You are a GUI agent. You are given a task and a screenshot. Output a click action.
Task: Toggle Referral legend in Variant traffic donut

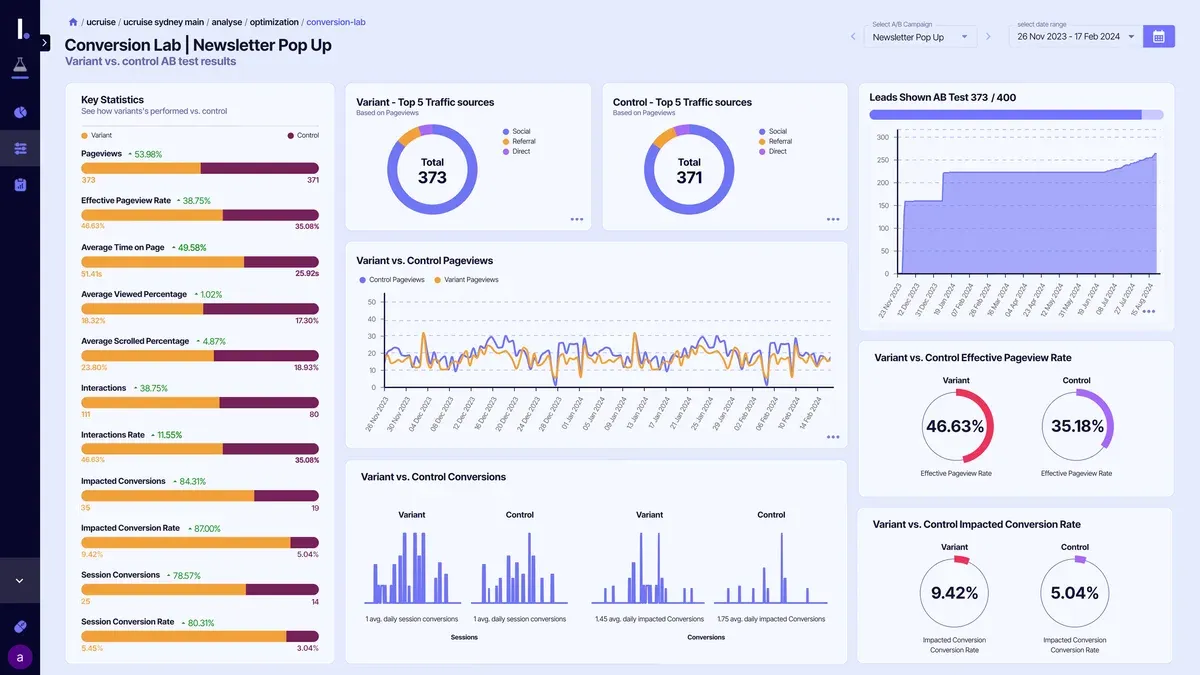[x=519, y=142]
